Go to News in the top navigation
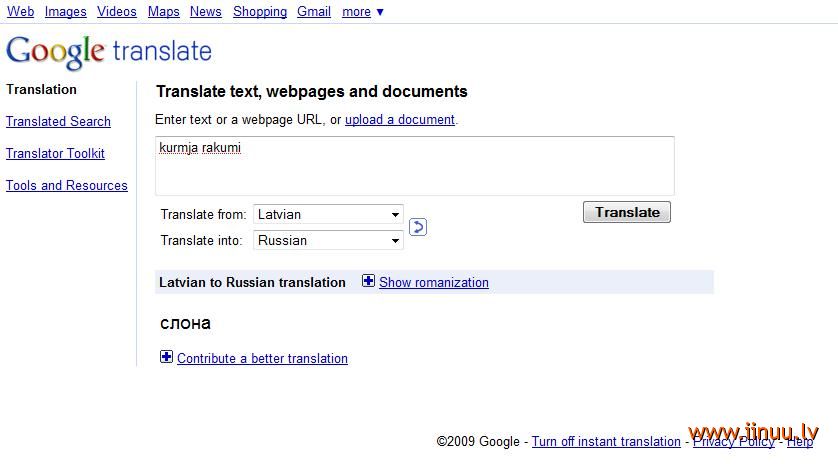 [206, 12]
